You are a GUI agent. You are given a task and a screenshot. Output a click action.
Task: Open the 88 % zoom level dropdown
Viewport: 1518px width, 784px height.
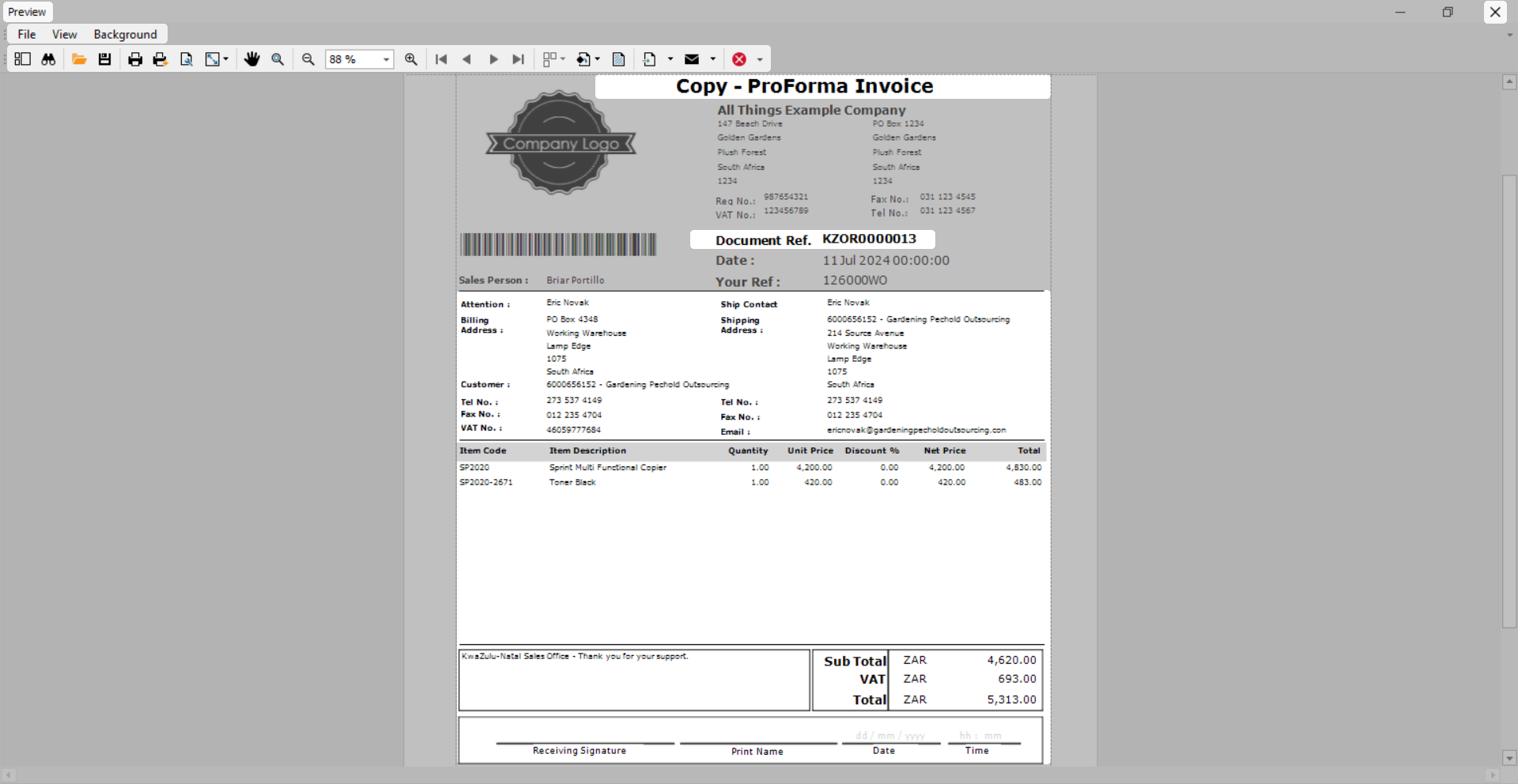point(386,59)
